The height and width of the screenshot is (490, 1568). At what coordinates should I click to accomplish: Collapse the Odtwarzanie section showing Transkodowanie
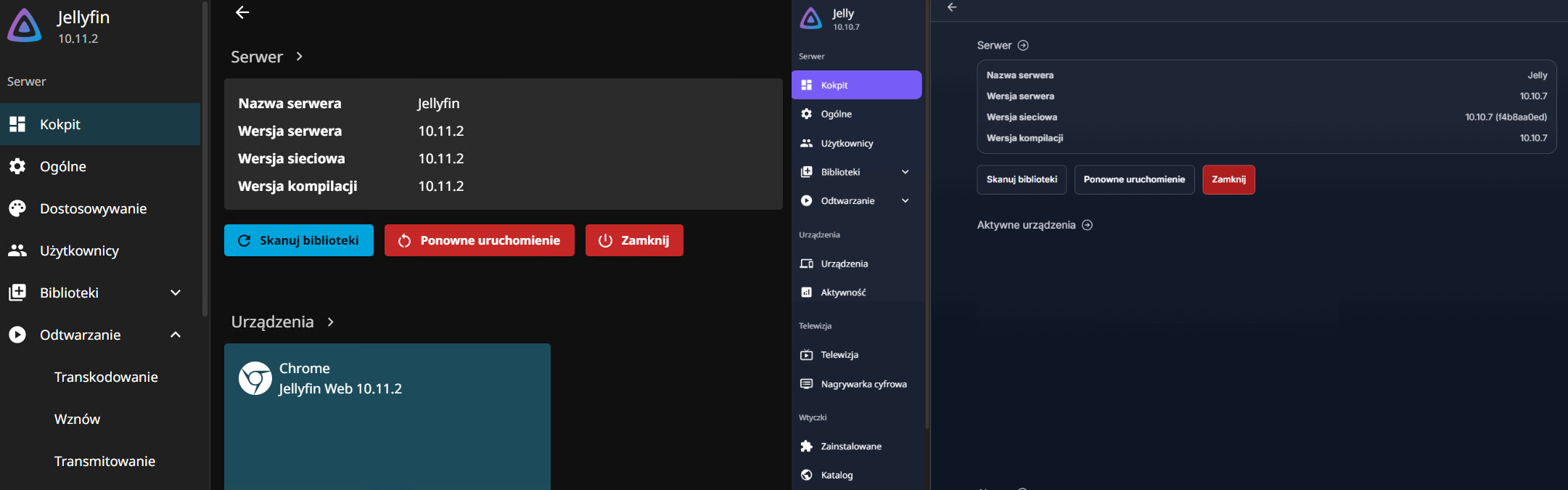(176, 335)
